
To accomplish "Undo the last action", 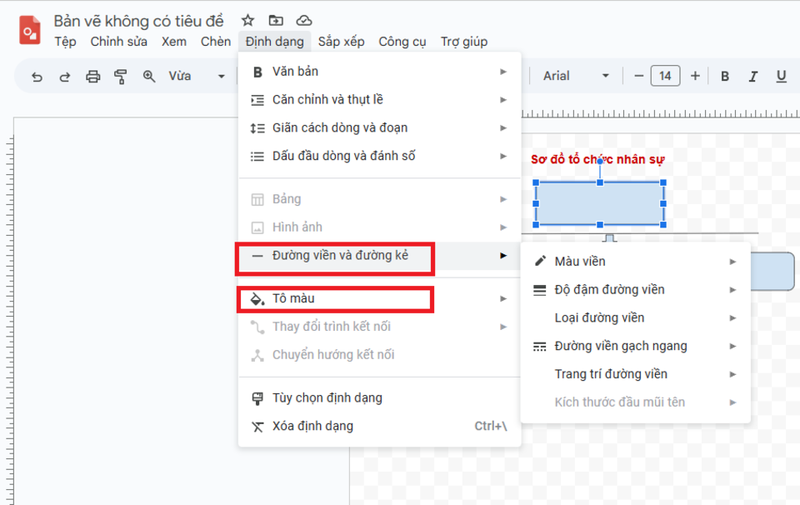I will 37,77.
